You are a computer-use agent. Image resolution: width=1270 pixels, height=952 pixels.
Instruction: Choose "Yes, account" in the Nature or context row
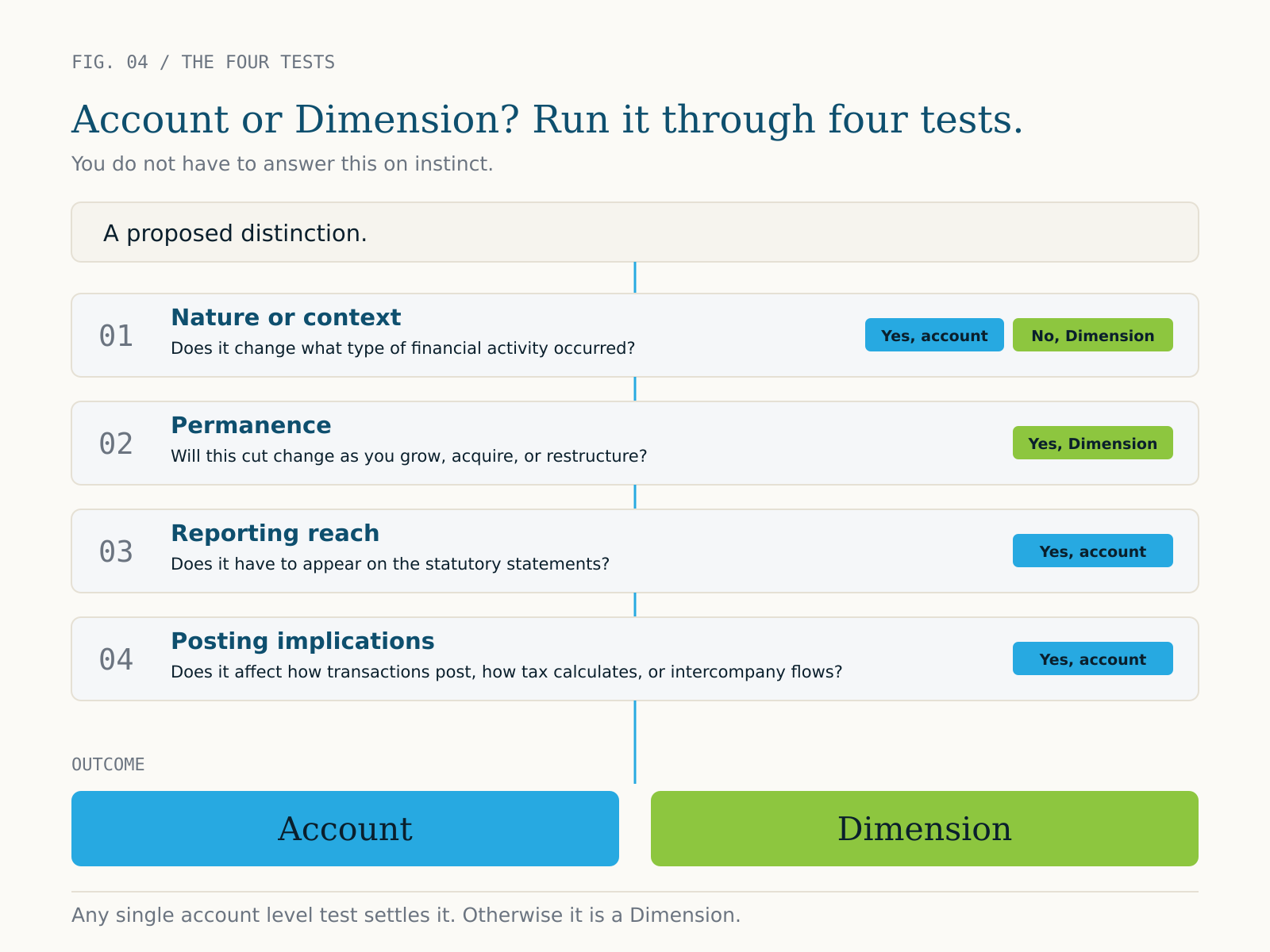(x=934, y=335)
